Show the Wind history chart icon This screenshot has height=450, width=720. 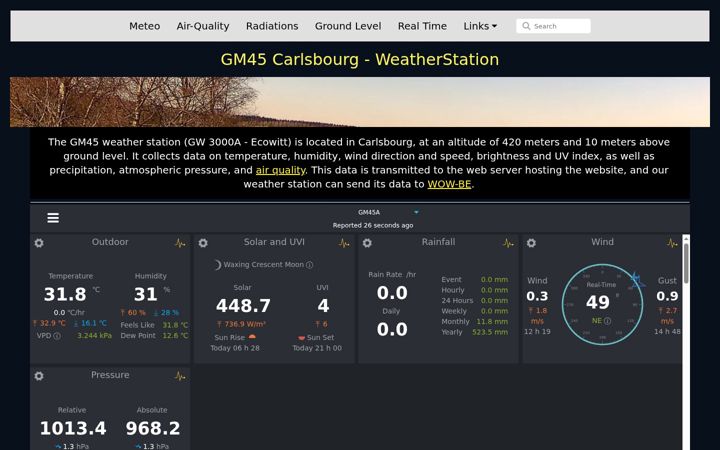tap(672, 243)
